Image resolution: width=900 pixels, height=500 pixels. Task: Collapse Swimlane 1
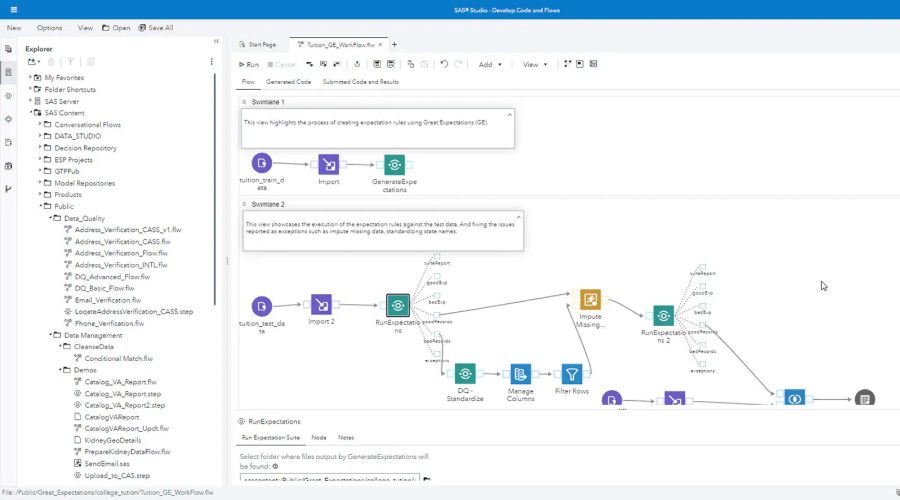[x=244, y=102]
